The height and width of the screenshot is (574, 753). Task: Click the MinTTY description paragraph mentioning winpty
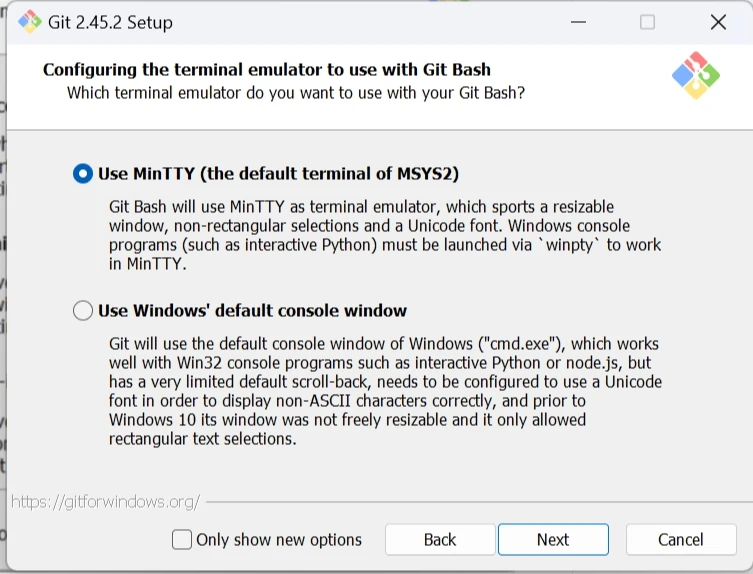[385, 235]
